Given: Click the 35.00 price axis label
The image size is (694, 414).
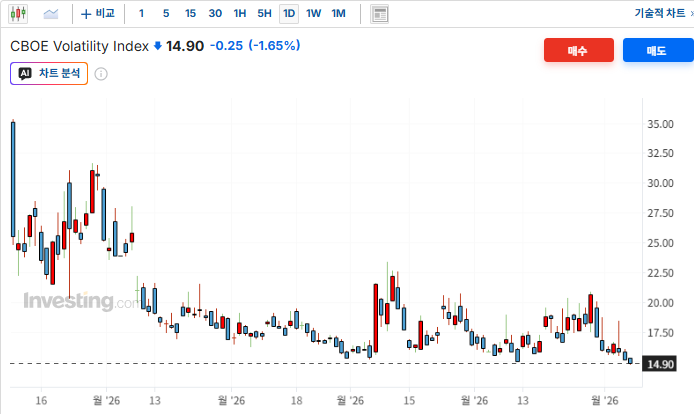Looking at the screenshot, I should 660,124.
